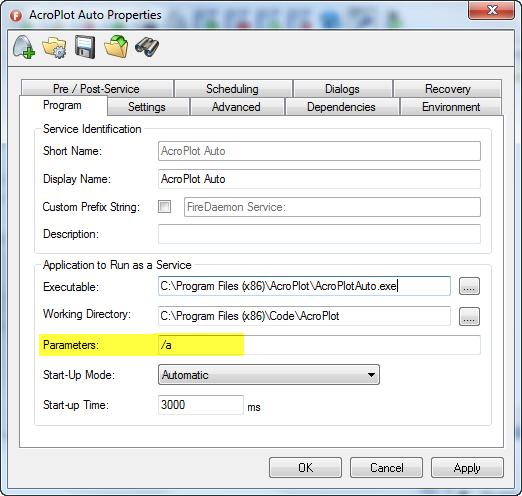Image resolution: width=522 pixels, height=496 pixels.
Task: Click the folder with green arrow icon
Action: click(x=116, y=47)
